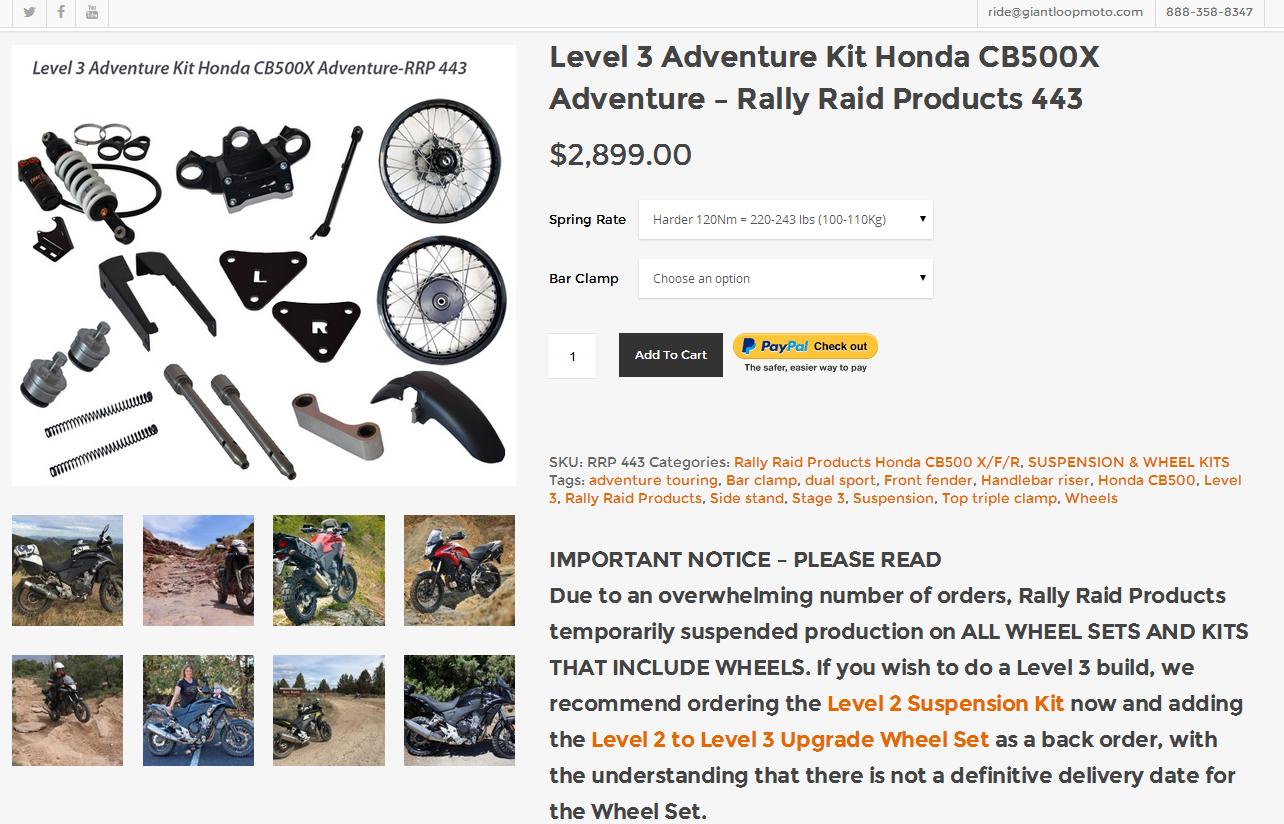Expand the Spring Rate dropdown
Viewport: 1284px width, 824px height.
click(x=785, y=219)
